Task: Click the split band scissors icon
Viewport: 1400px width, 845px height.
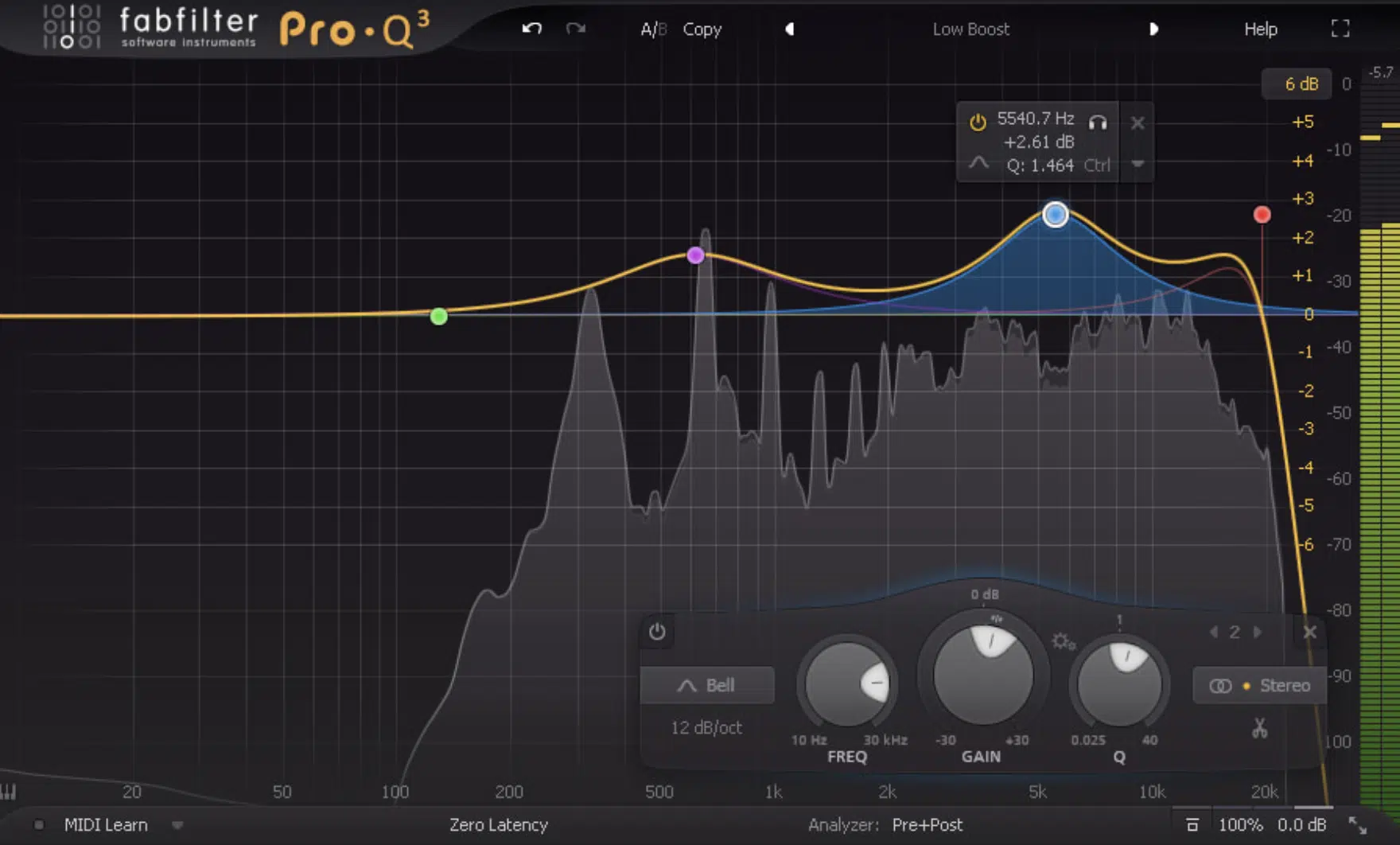Action: [1259, 728]
